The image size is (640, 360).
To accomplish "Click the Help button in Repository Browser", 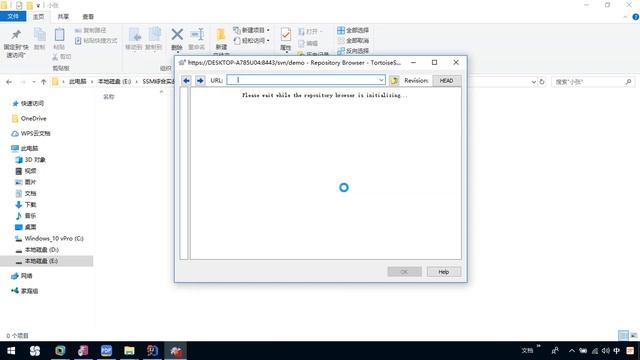I will [x=444, y=272].
